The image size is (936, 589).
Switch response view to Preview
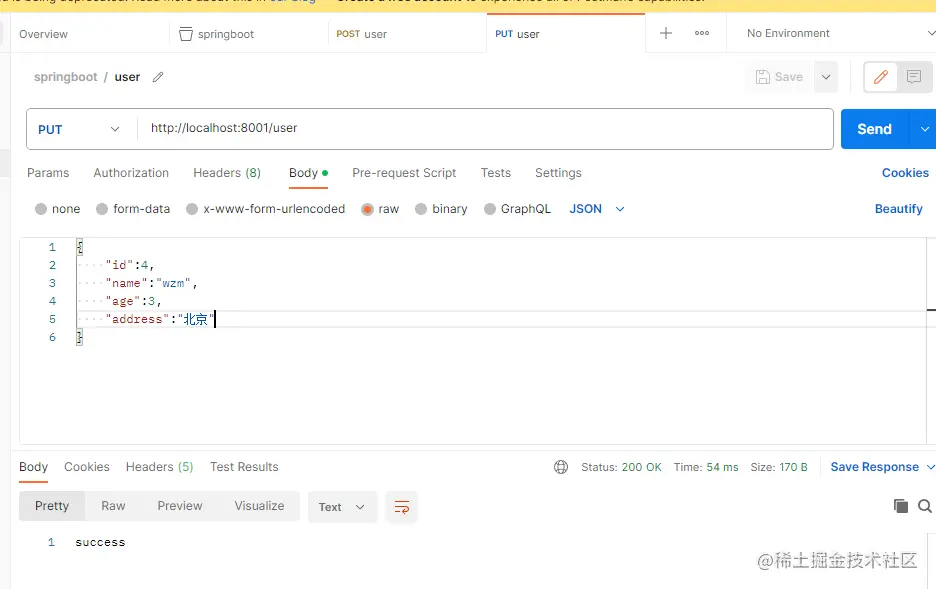(x=180, y=506)
